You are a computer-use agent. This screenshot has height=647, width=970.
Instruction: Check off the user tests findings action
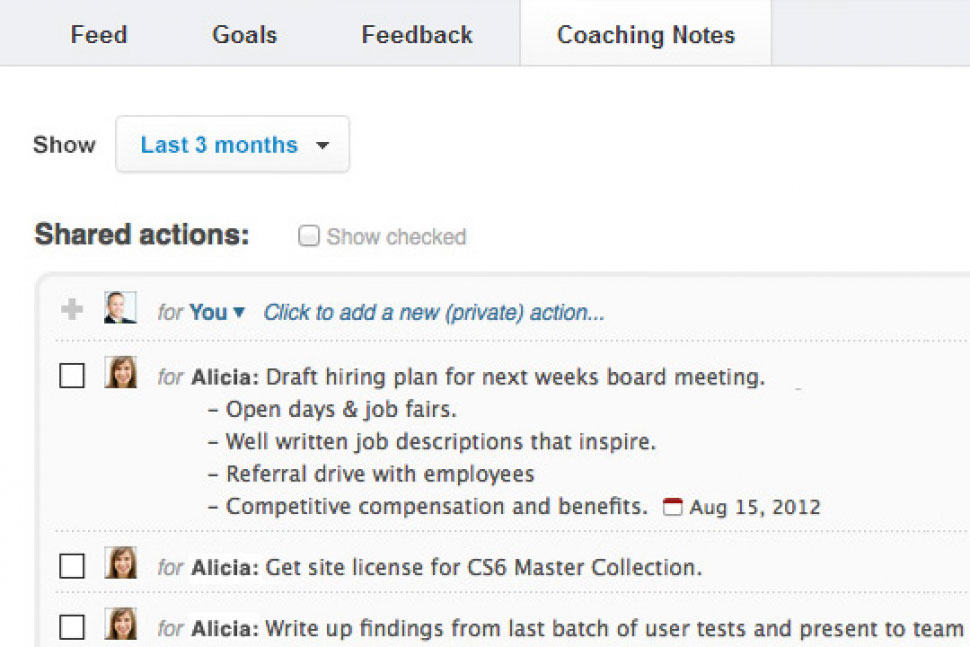tap(72, 628)
